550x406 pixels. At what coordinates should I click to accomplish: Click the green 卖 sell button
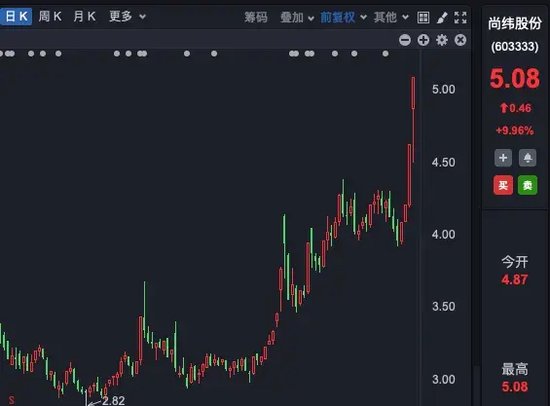point(528,185)
